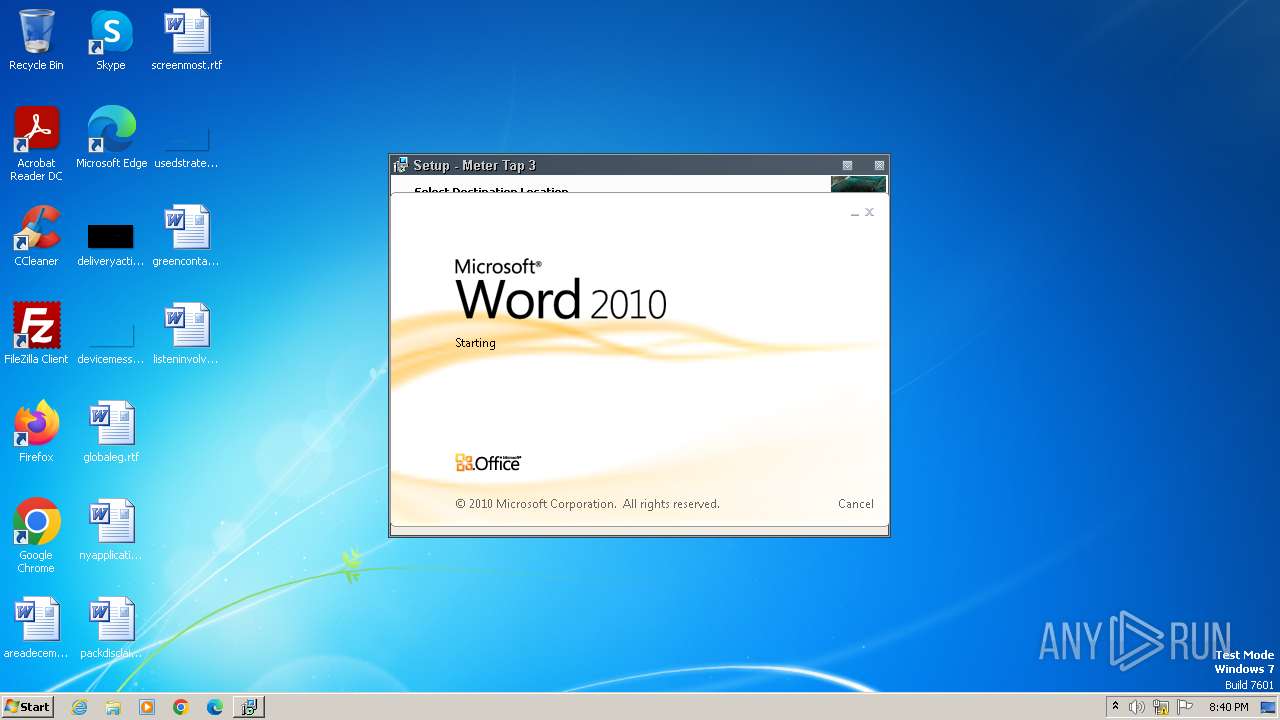The image size is (1280, 720).
Task: Show hidden system tray icons
Action: click(x=1115, y=707)
